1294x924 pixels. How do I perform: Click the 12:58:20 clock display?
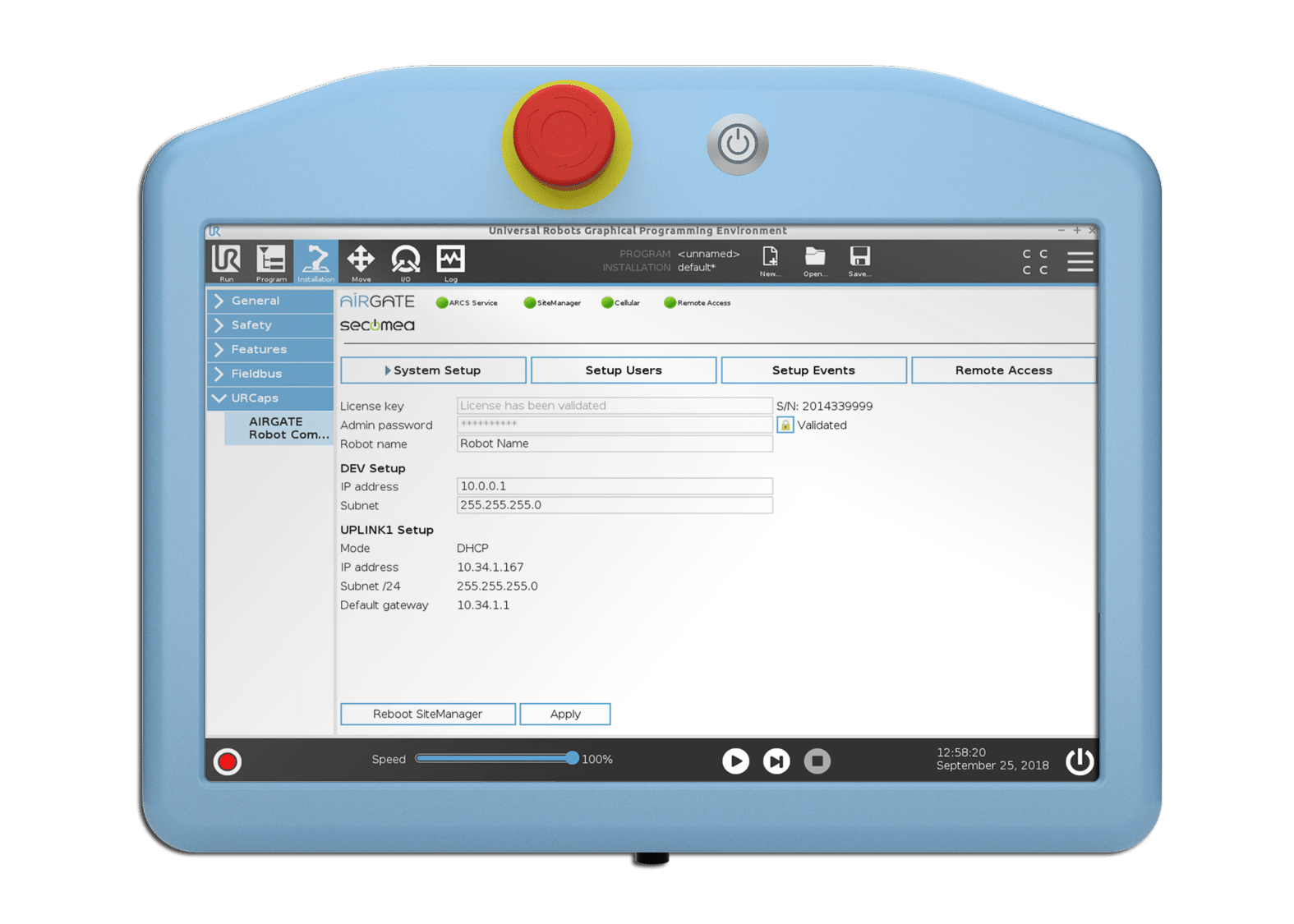pos(961,752)
